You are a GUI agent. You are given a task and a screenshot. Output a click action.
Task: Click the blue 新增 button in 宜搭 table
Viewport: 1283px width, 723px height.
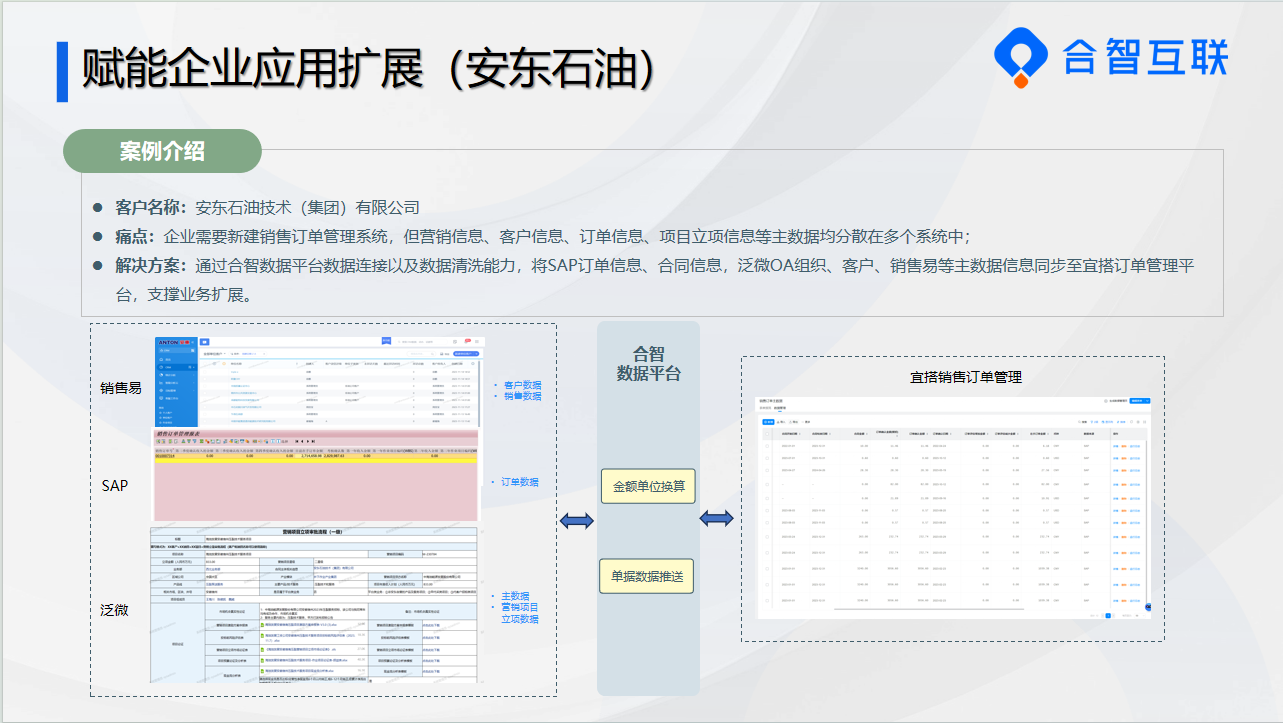click(x=768, y=422)
